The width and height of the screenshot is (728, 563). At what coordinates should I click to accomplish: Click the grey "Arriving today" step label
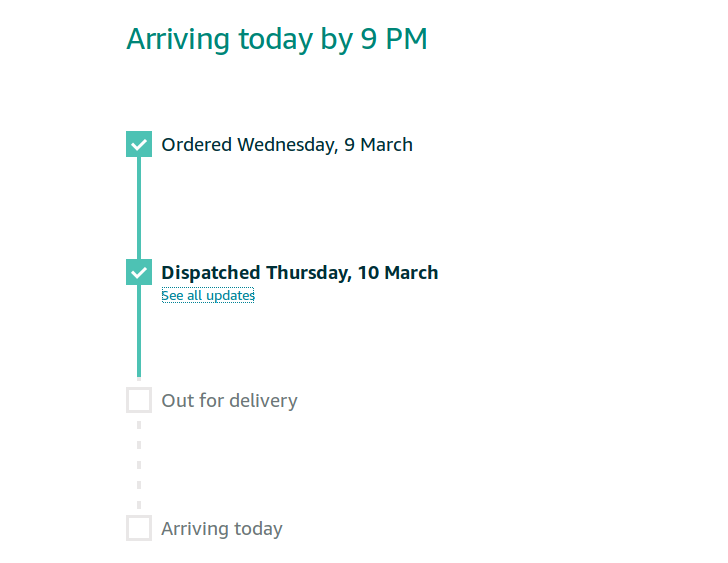[222, 529]
